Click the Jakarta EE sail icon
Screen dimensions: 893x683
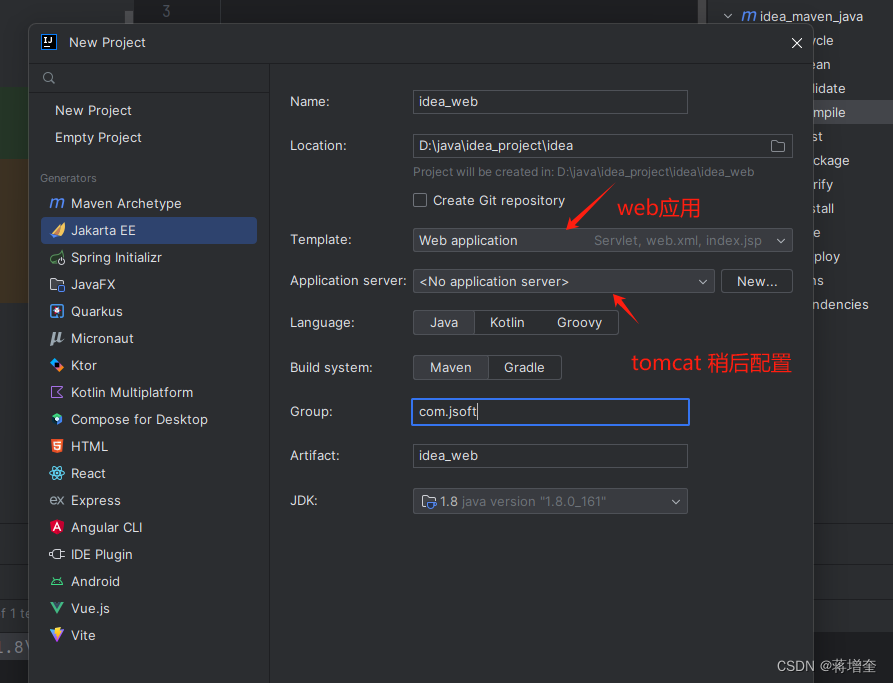pos(58,230)
